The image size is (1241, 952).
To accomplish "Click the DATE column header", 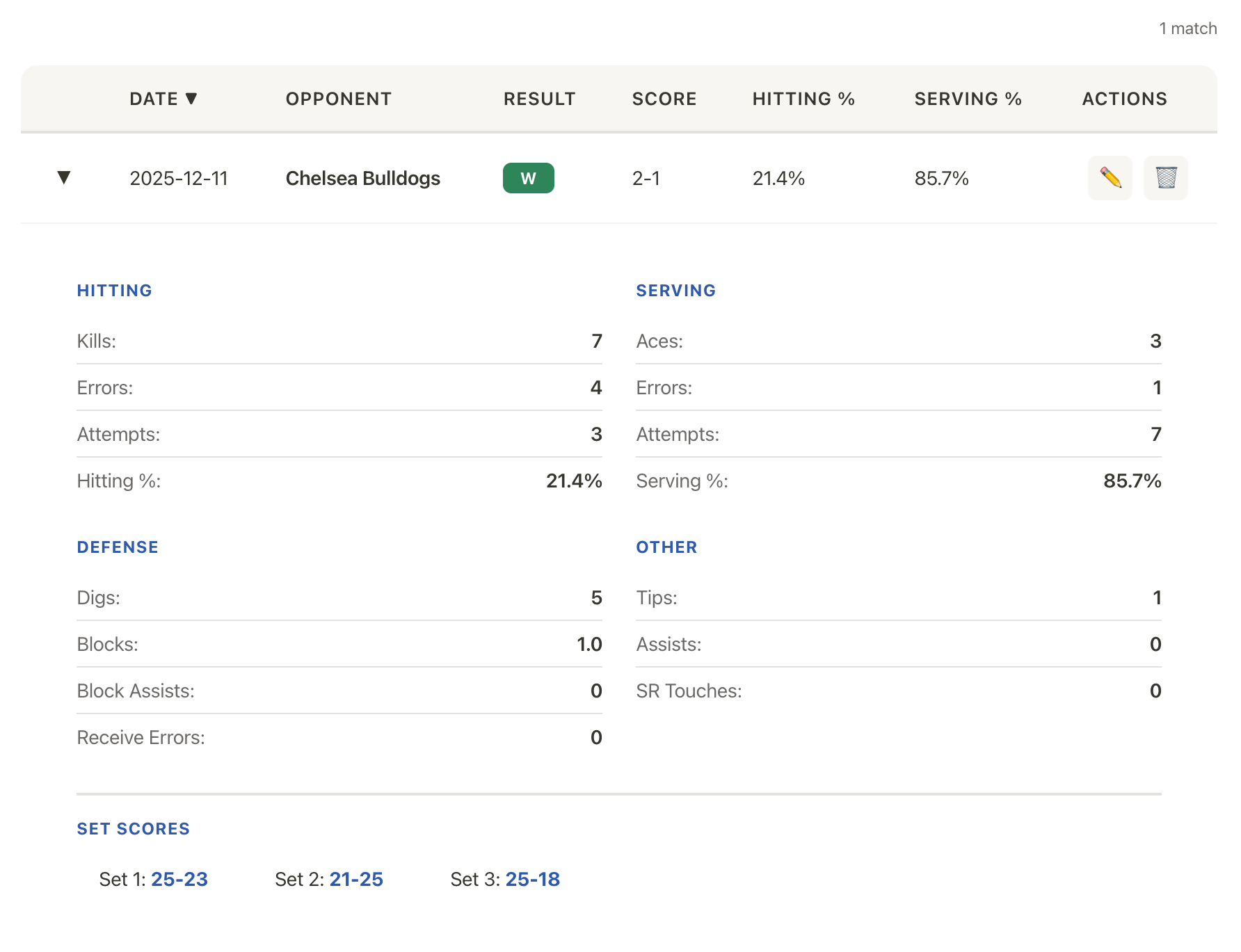I will [x=154, y=99].
